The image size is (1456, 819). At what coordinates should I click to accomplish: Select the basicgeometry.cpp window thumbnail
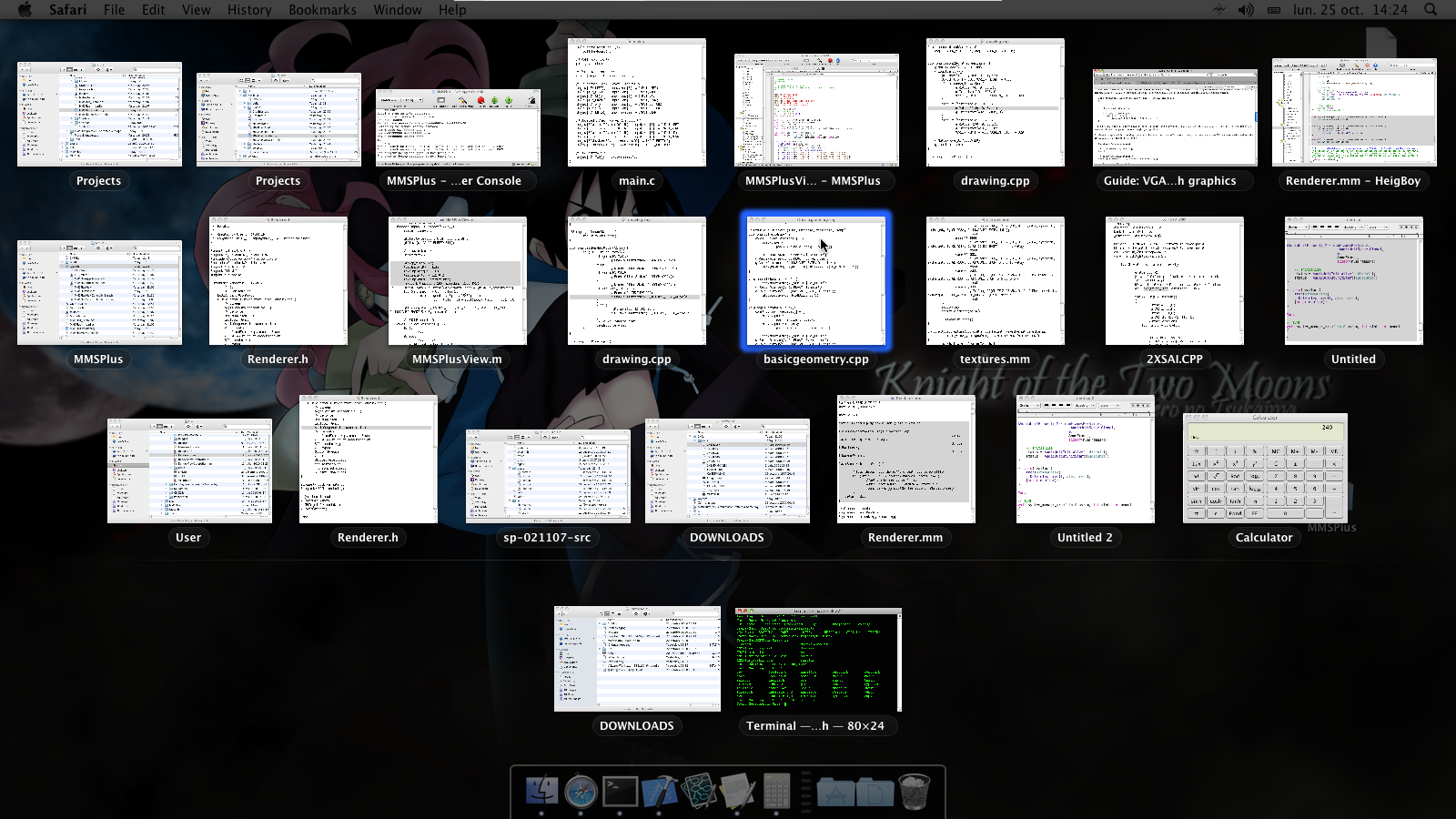pos(815,281)
